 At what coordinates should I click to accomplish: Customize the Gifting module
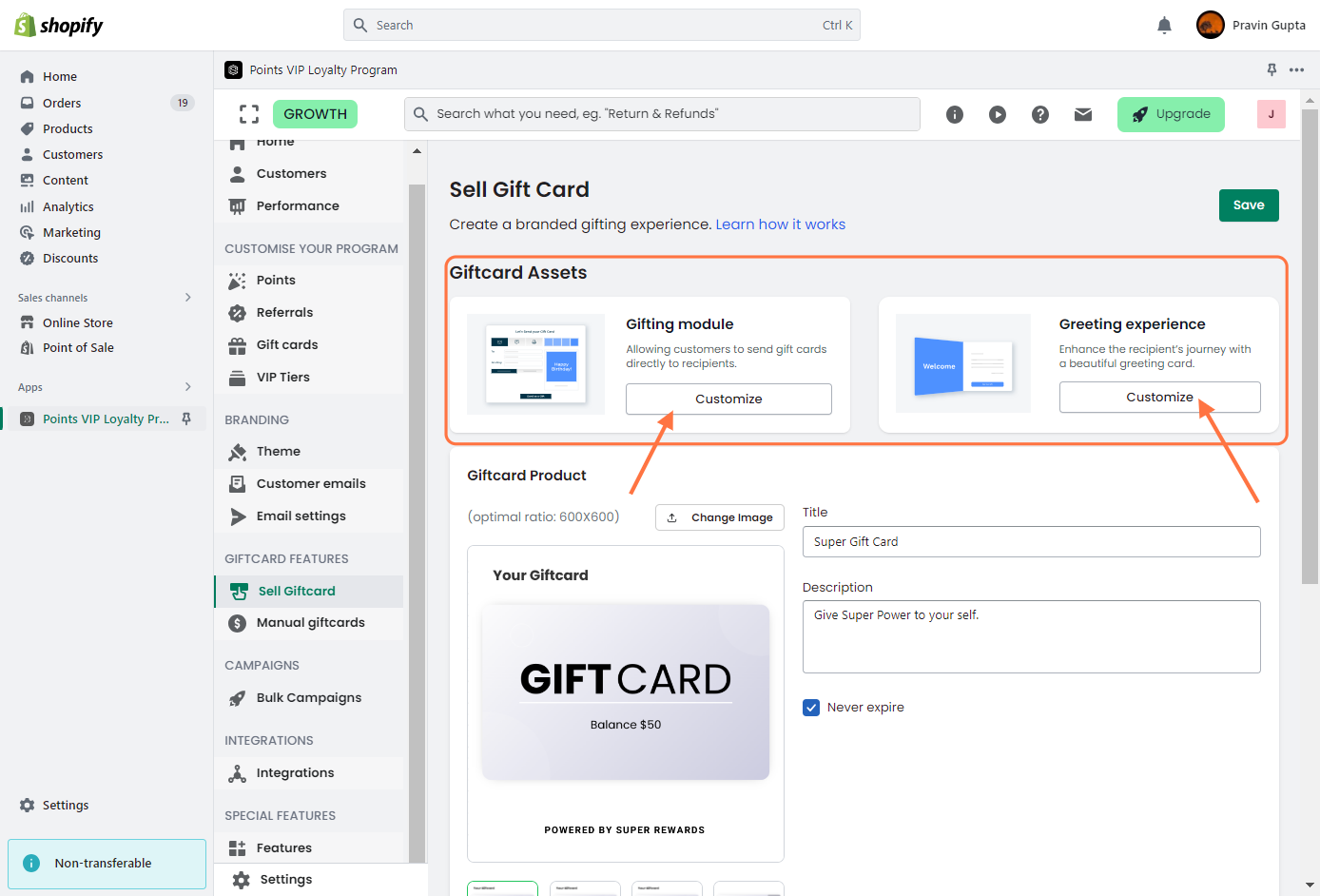728,399
